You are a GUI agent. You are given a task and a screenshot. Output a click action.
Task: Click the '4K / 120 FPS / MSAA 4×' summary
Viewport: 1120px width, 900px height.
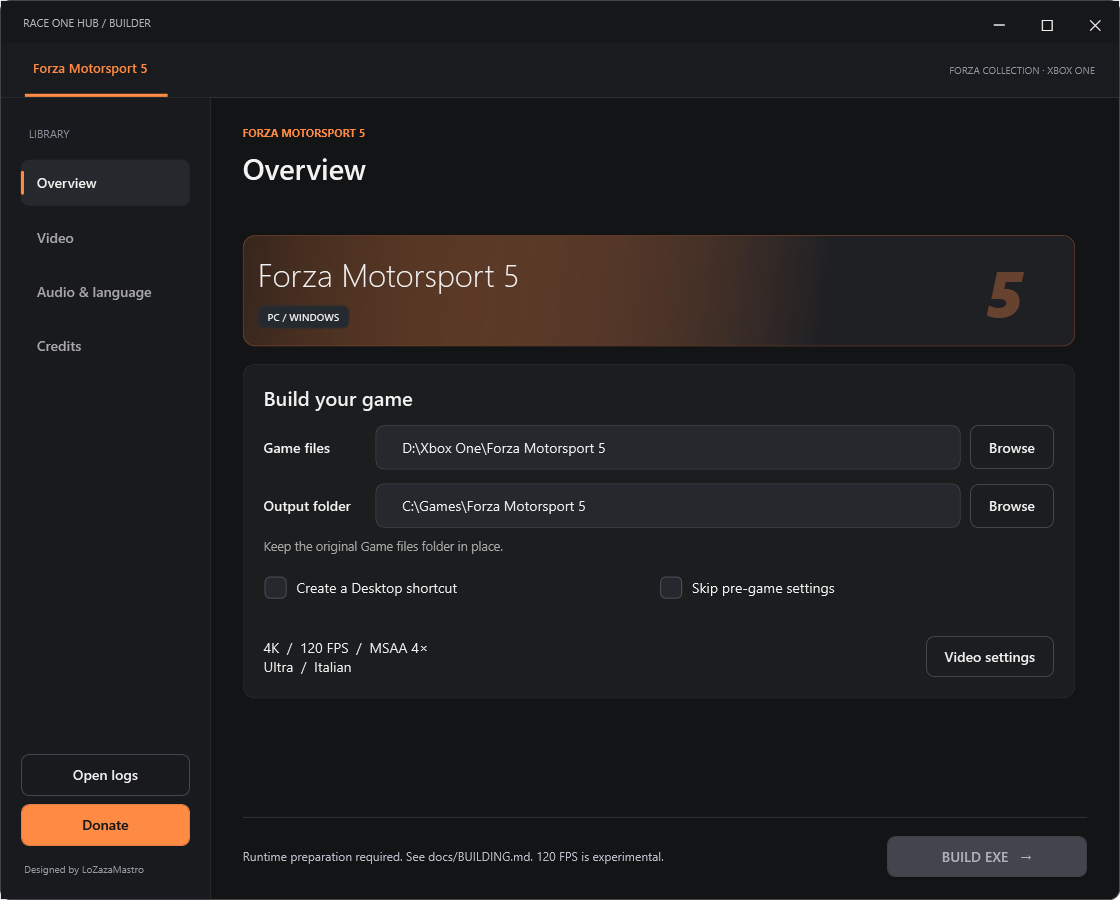point(346,649)
